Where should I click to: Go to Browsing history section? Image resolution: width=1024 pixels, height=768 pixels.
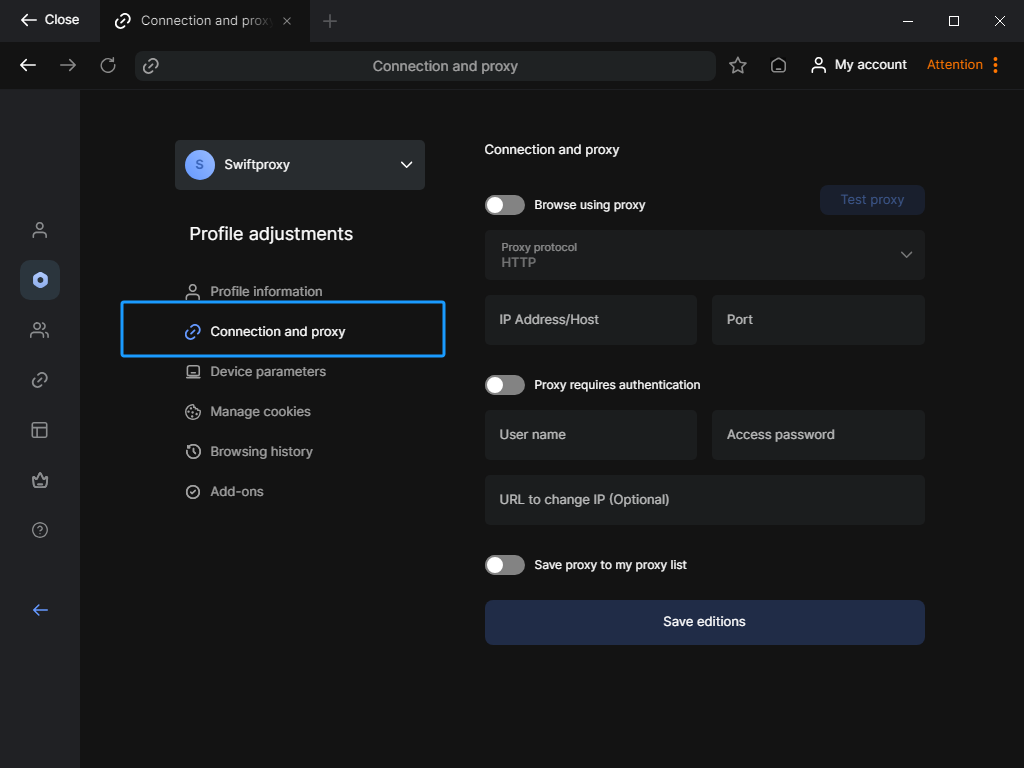261,452
